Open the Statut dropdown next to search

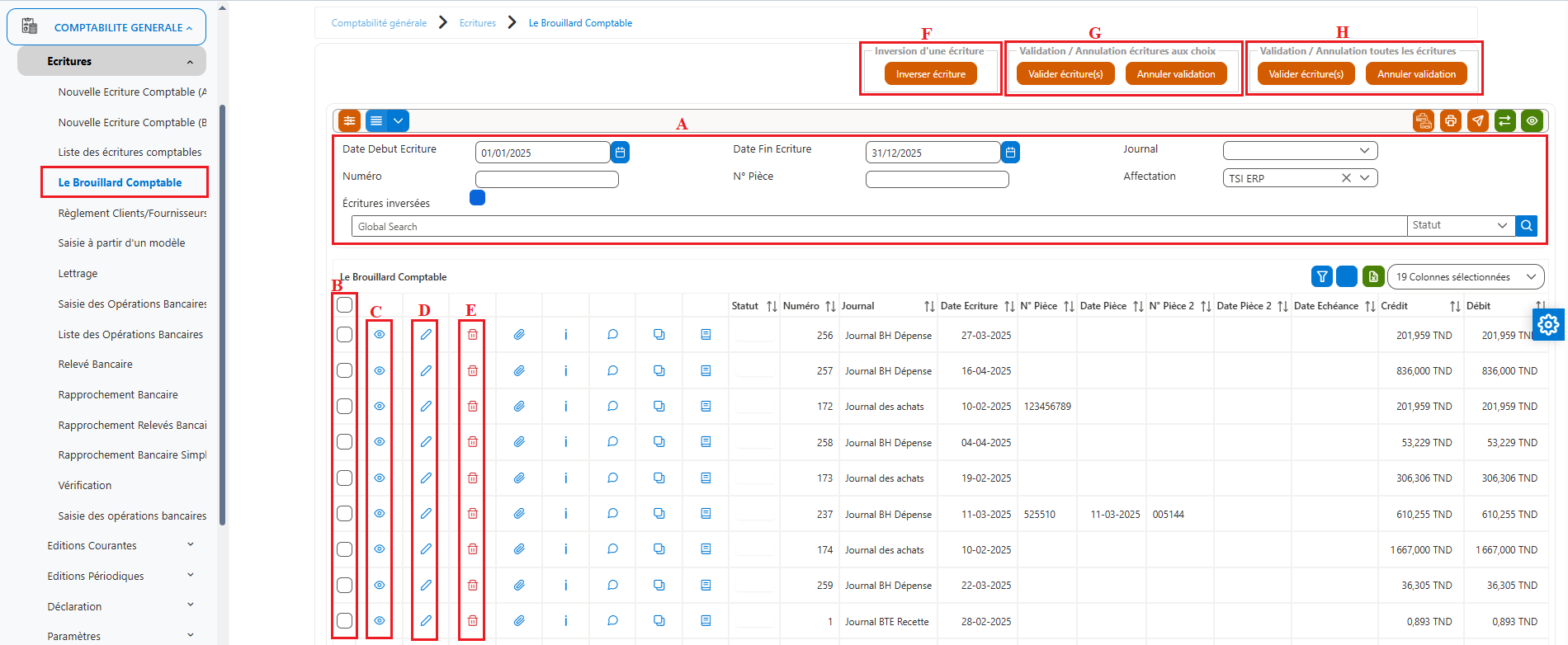1461,225
